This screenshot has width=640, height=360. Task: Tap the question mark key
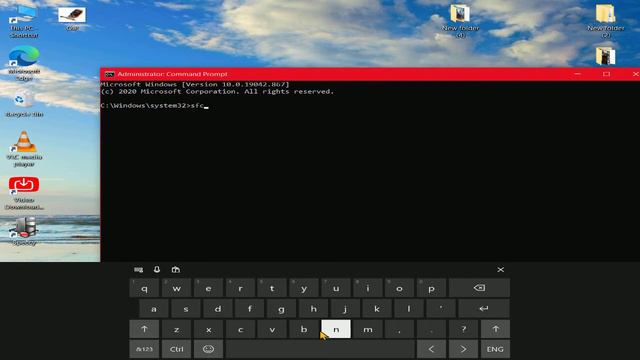463,329
